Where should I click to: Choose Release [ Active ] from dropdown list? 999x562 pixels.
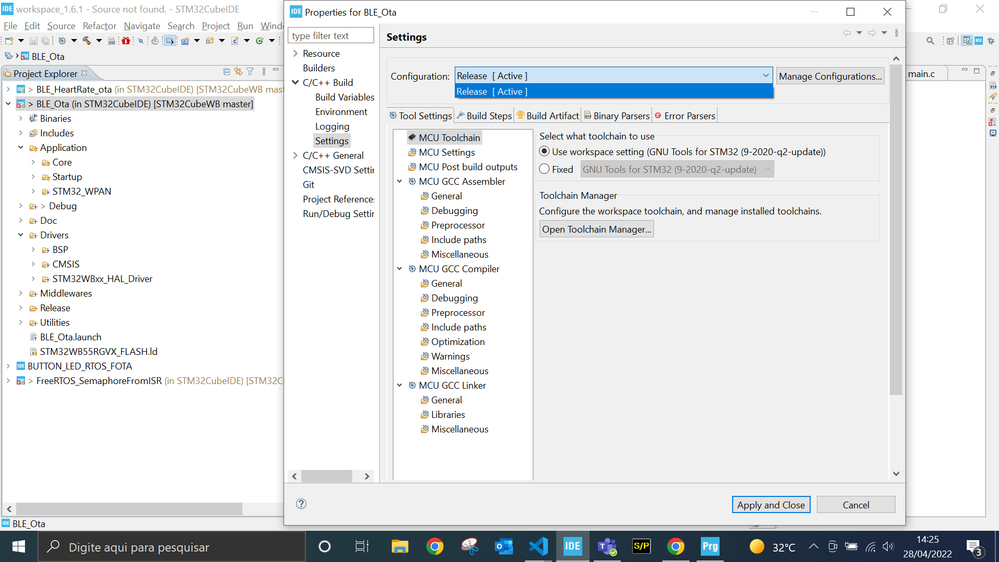click(x=614, y=92)
